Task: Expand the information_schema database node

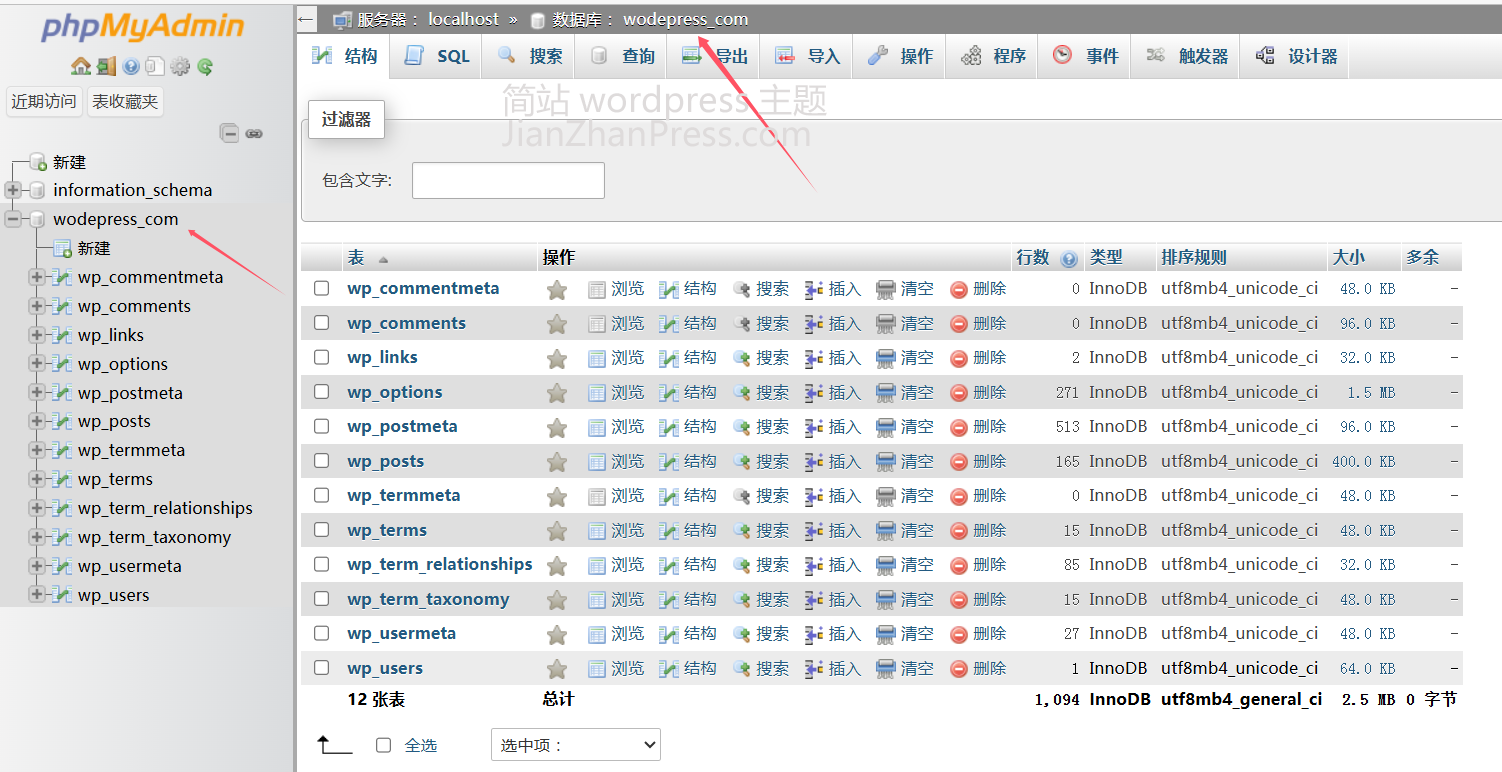Action: tap(13, 190)
